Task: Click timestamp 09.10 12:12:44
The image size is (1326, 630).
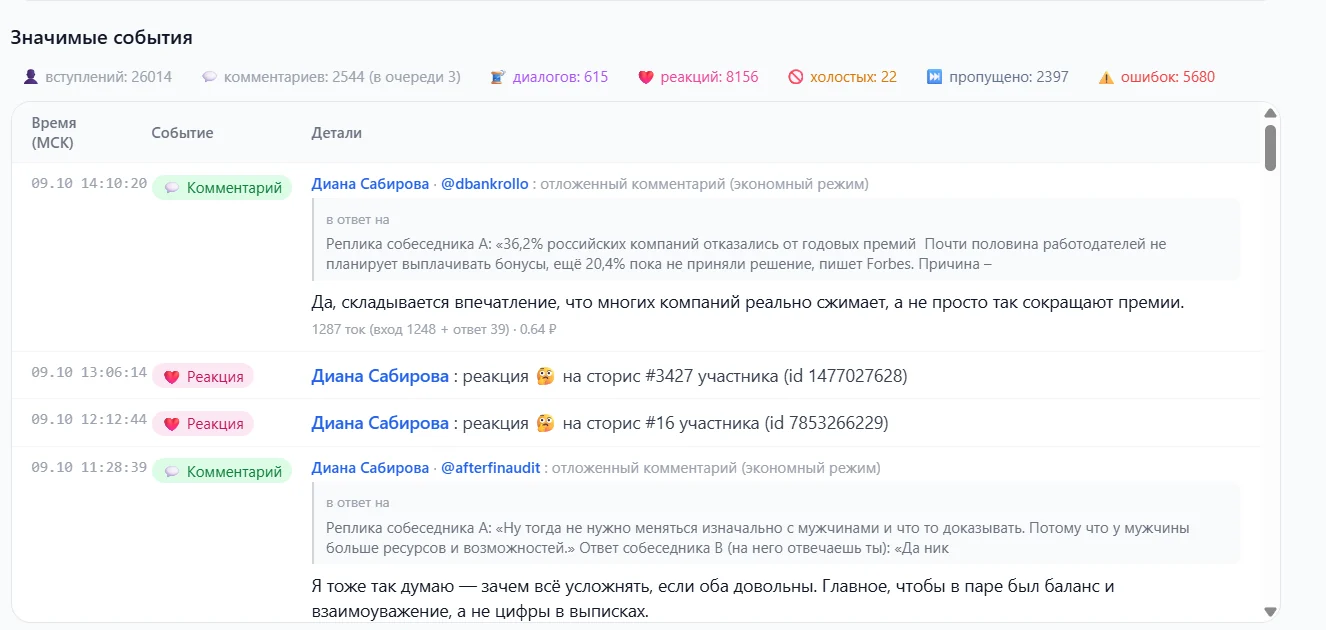Action: [x=89, y=419]
